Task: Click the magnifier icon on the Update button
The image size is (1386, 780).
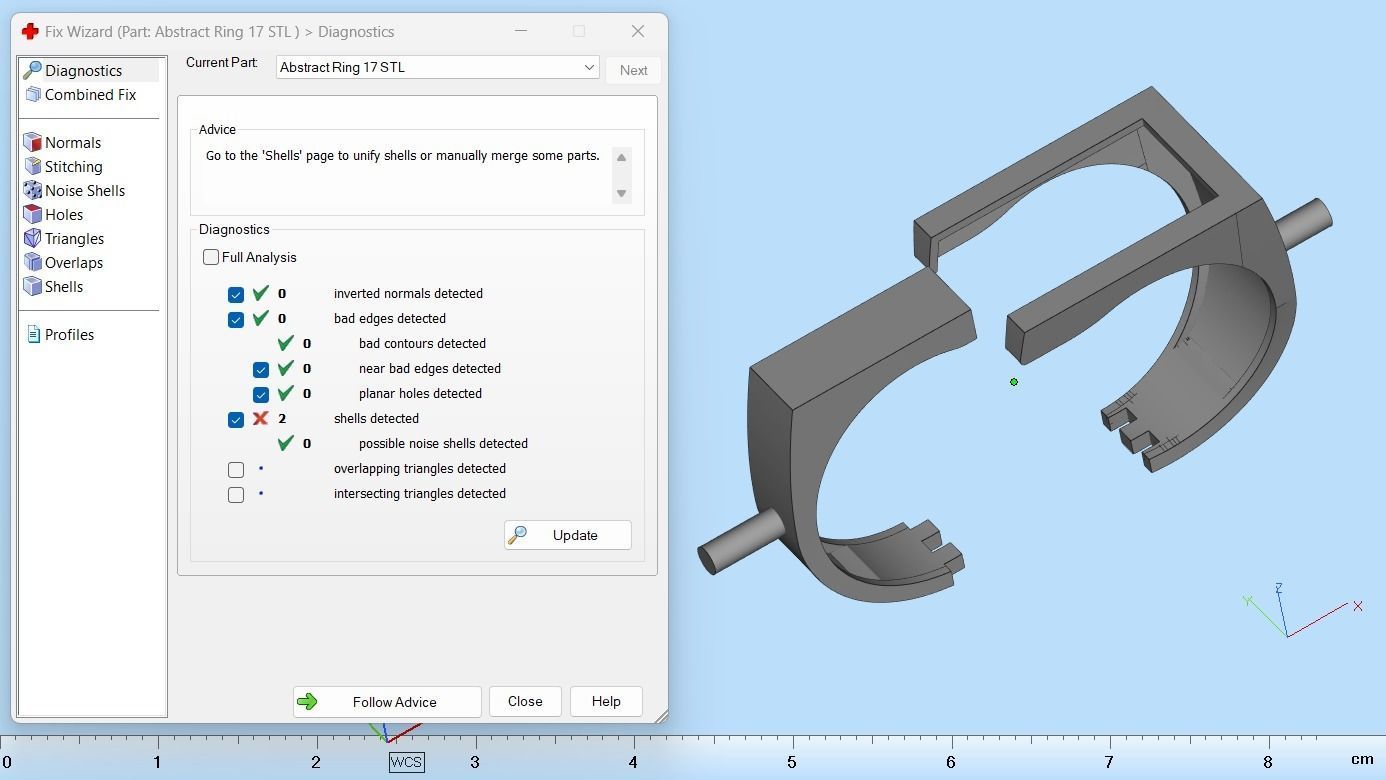Action: point(517,535)
